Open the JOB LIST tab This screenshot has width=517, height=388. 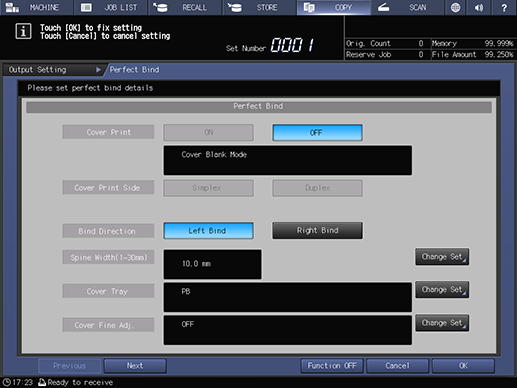tap(111, 7)
